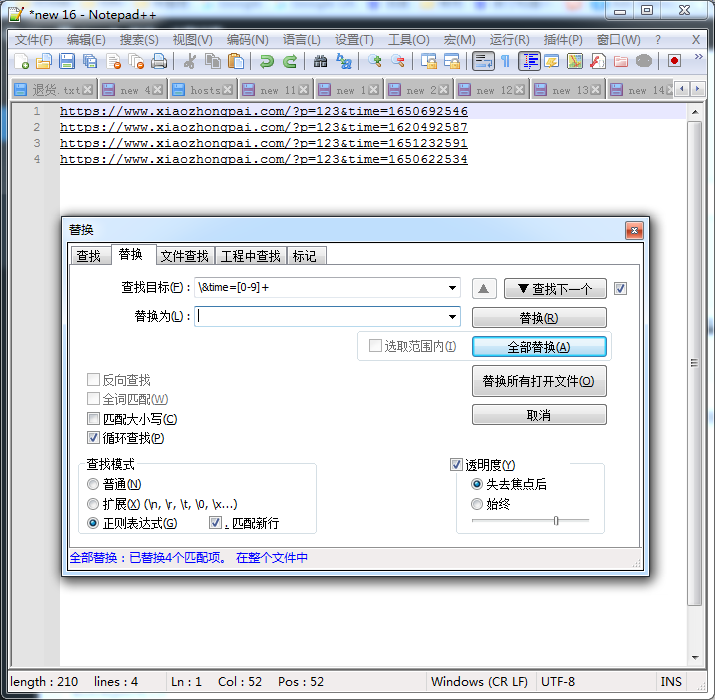The width and height of the screenshot is (715, 700).
Task: Copy selection toolbar icon
Action: tap(212, 61)
